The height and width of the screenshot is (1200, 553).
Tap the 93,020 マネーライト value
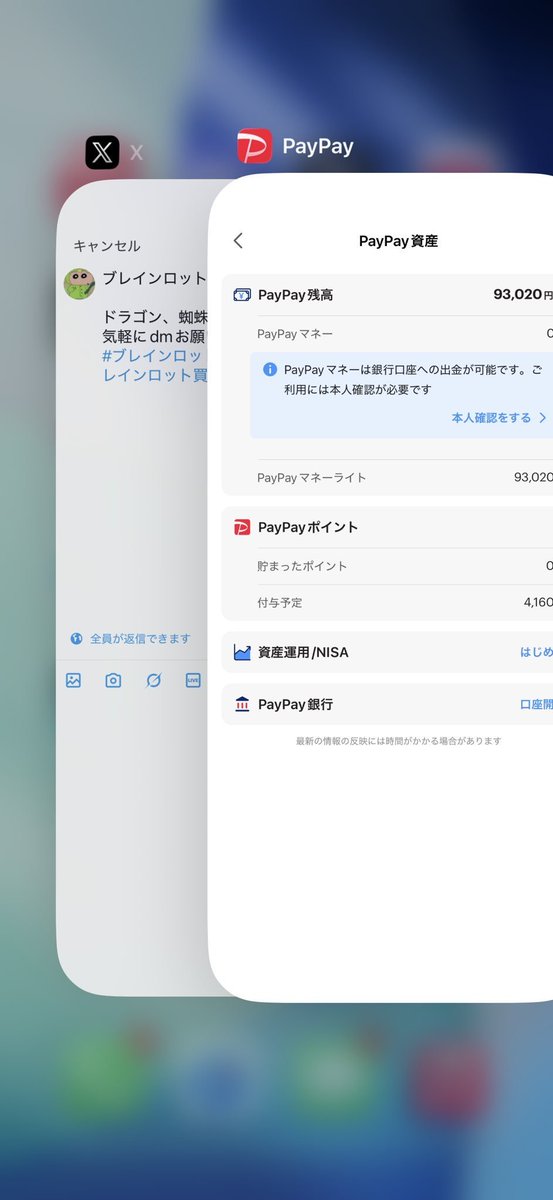coord(533,478)
